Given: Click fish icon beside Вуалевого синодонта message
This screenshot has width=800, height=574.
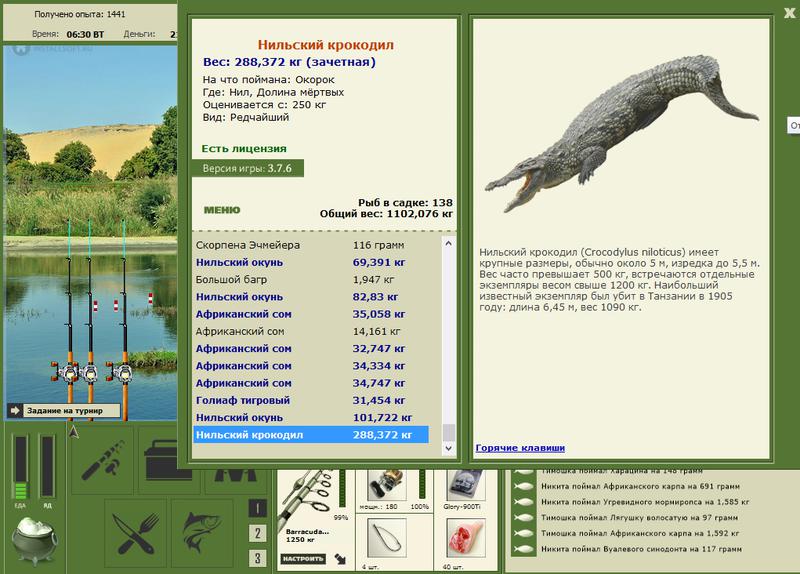Looking at the screenshot, I should point(523,549).
